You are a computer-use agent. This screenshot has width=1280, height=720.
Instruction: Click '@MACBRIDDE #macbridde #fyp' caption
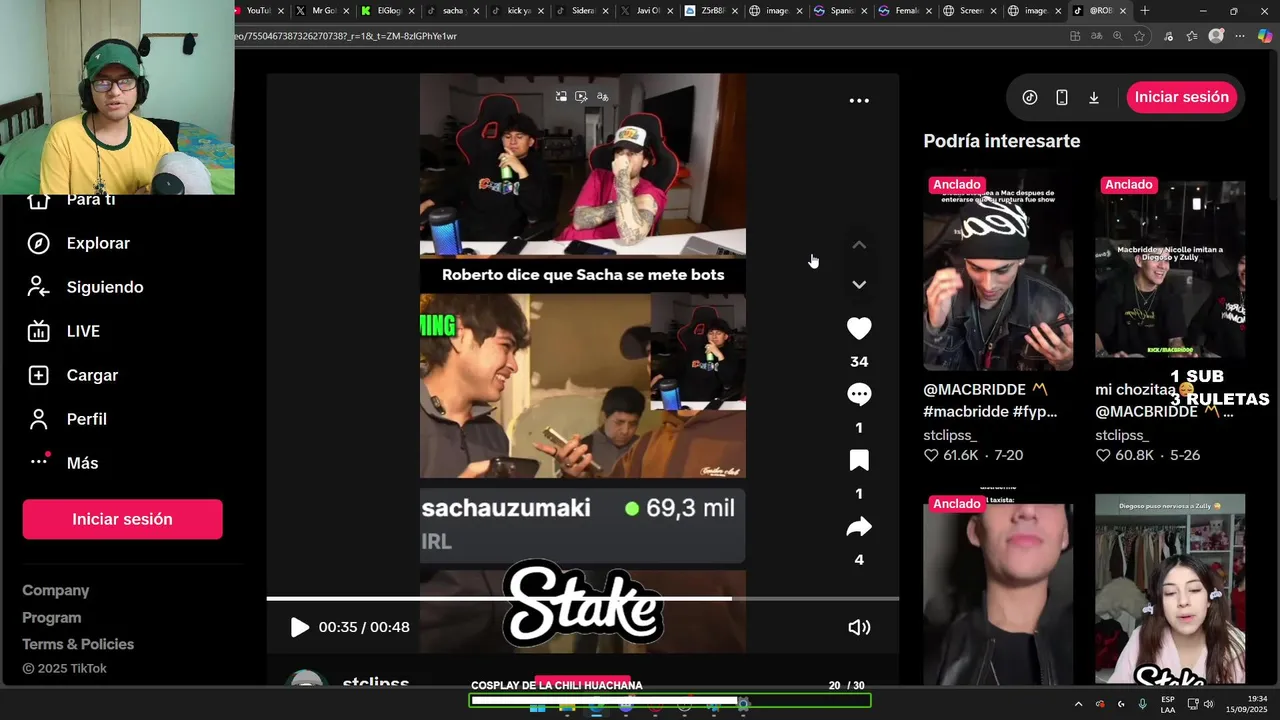pos(990,400)
